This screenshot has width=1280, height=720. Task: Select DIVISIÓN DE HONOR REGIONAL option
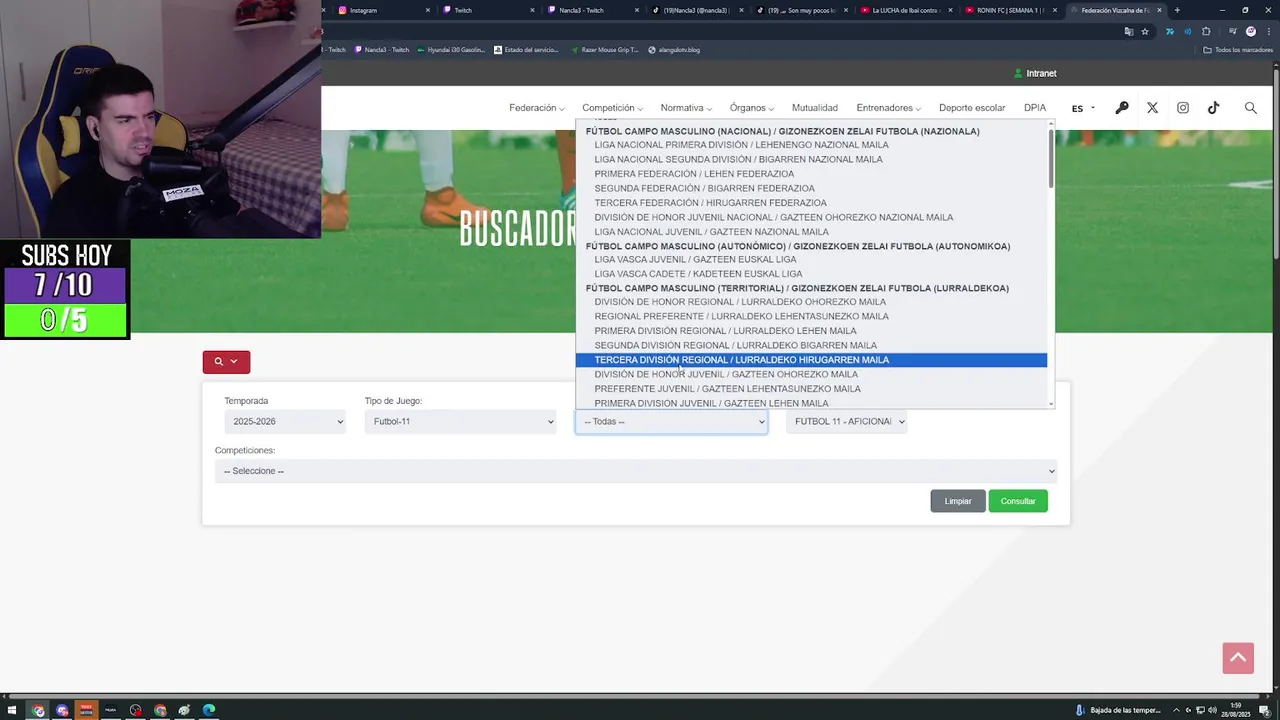(811, 302)
